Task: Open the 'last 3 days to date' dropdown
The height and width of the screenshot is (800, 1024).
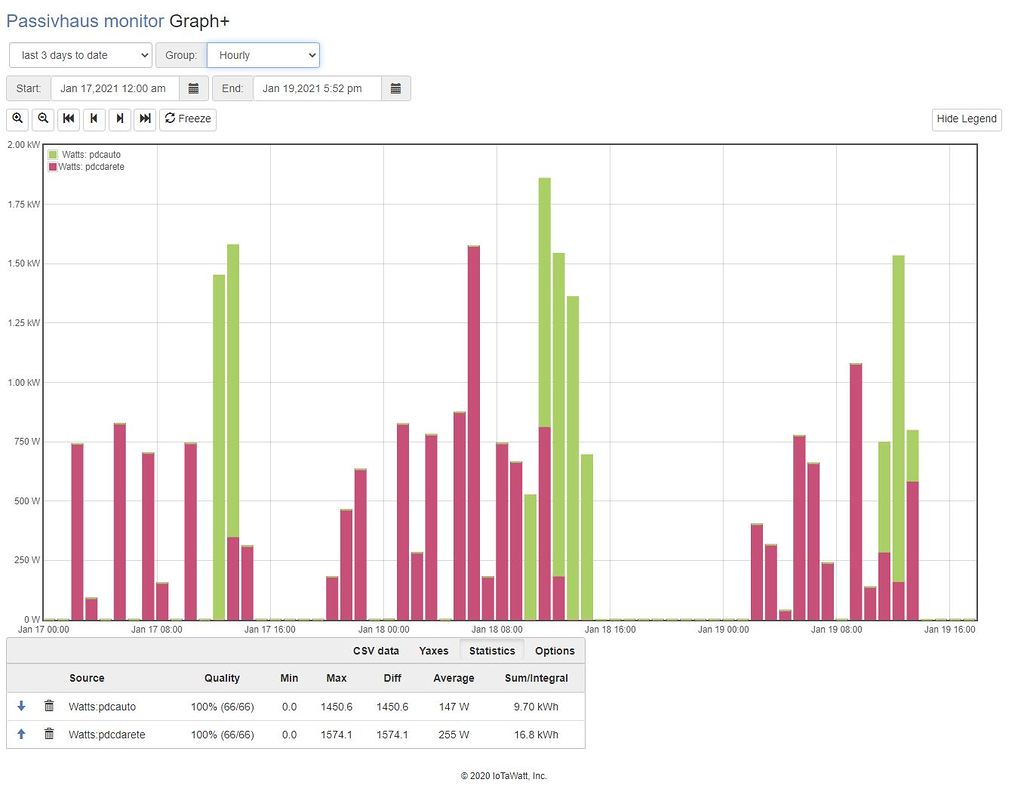Action: click(x=80, y=55)
